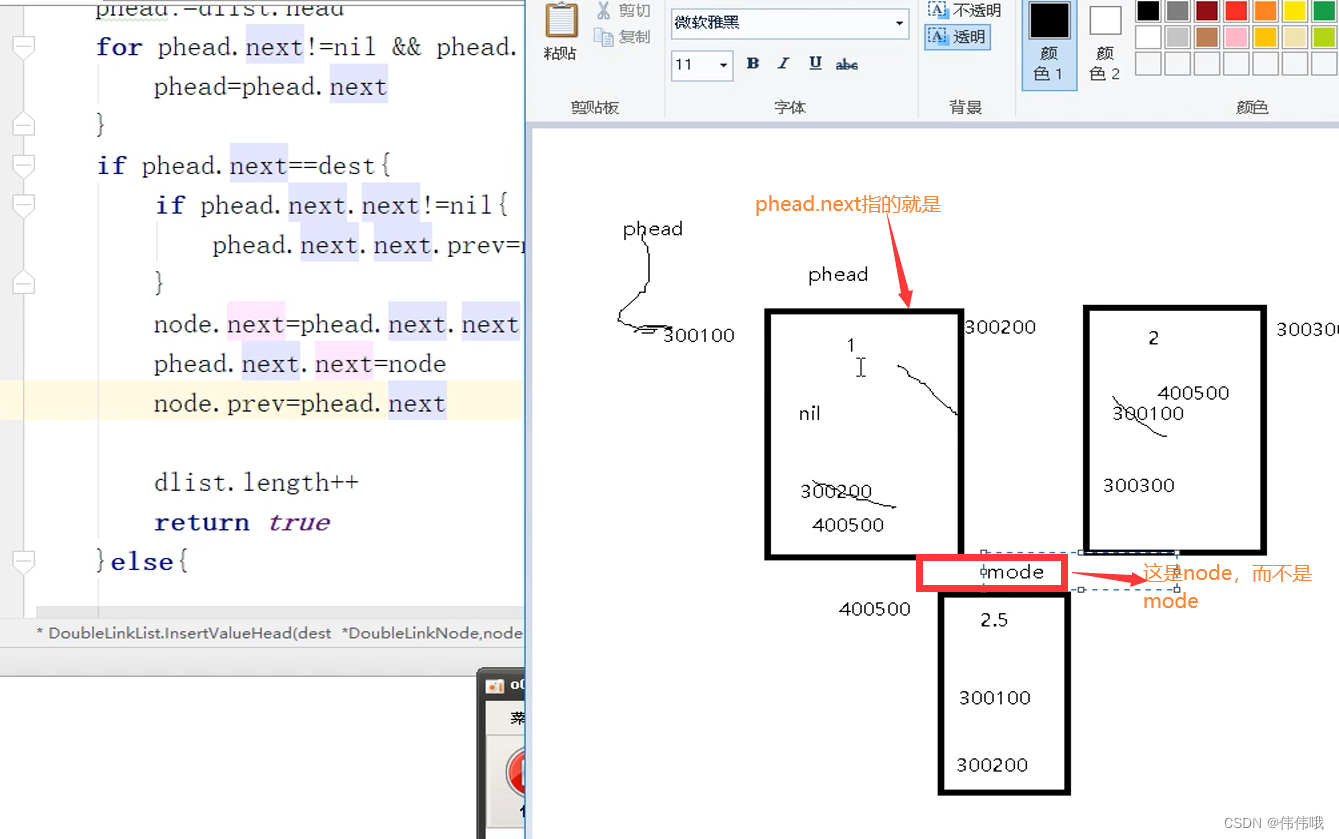Pick the bright red palette swatch
Viewport: 1339px width, 839px height.
click(1236, 11)
